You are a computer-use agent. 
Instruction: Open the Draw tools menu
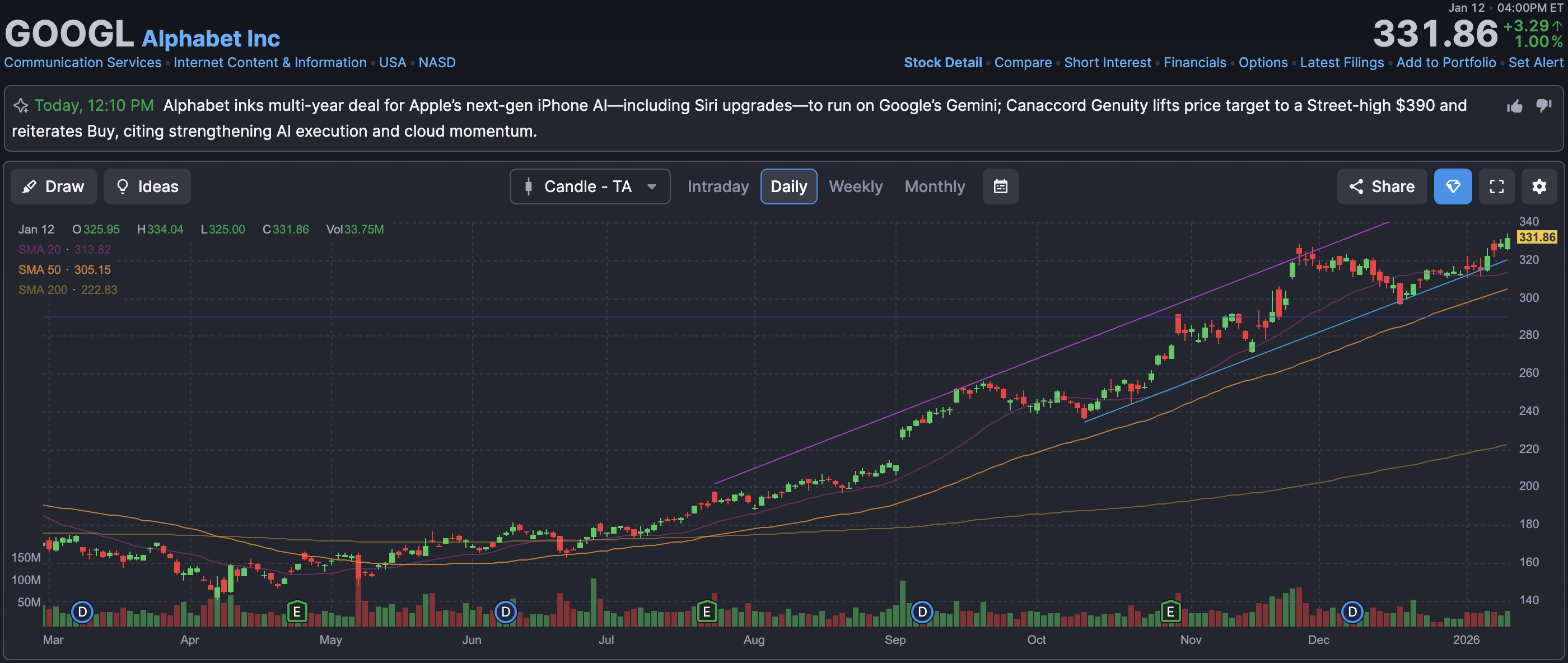tap(54, 186)
